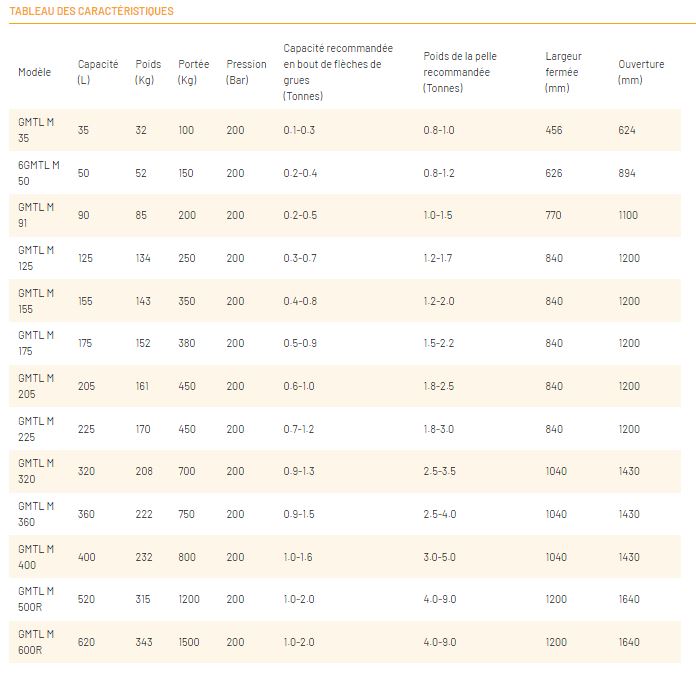Image resolution: width=696 pixels, height=674 pixels.
Task: Click the 624 opening value
Action: tap(627, 131)
